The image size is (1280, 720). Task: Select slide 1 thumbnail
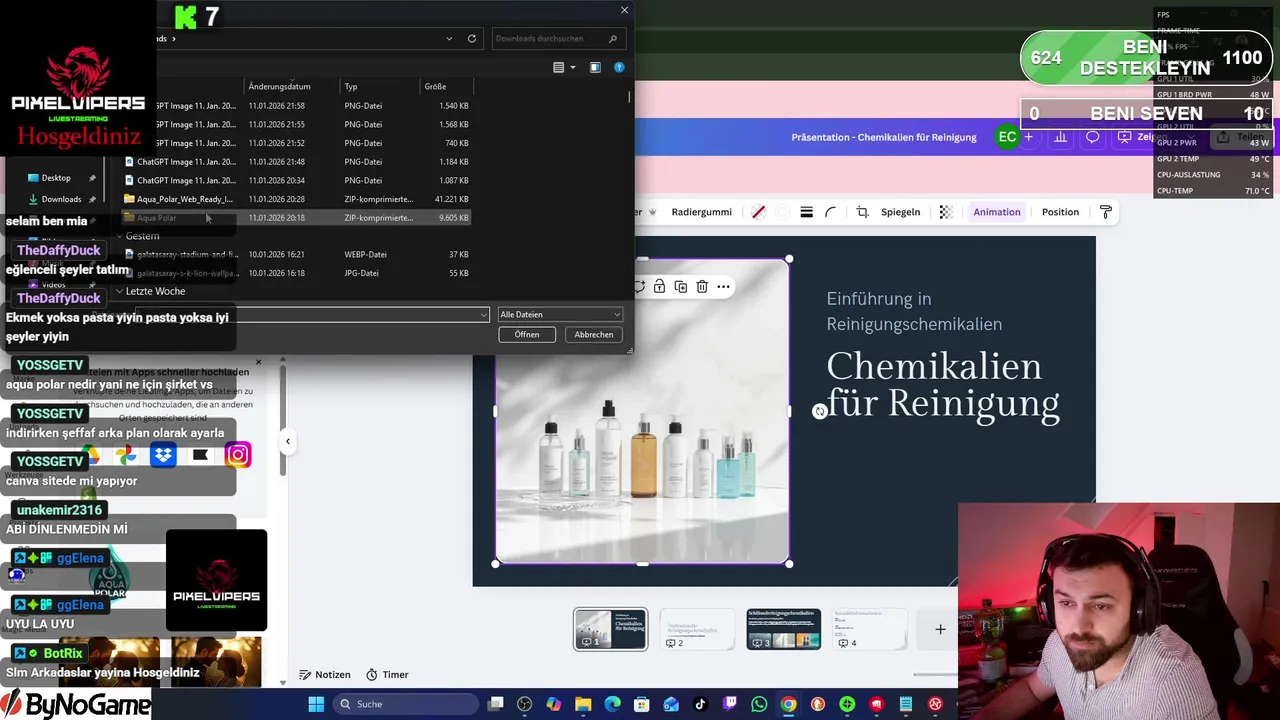pos(610,629)
